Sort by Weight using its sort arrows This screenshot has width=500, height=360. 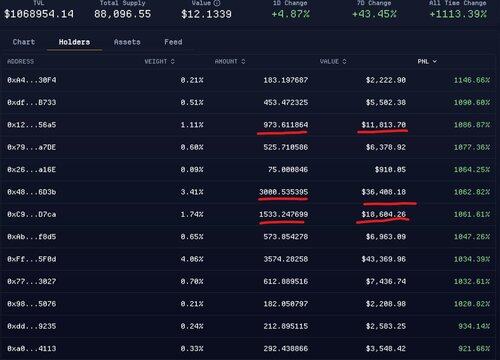coord(172,61)
